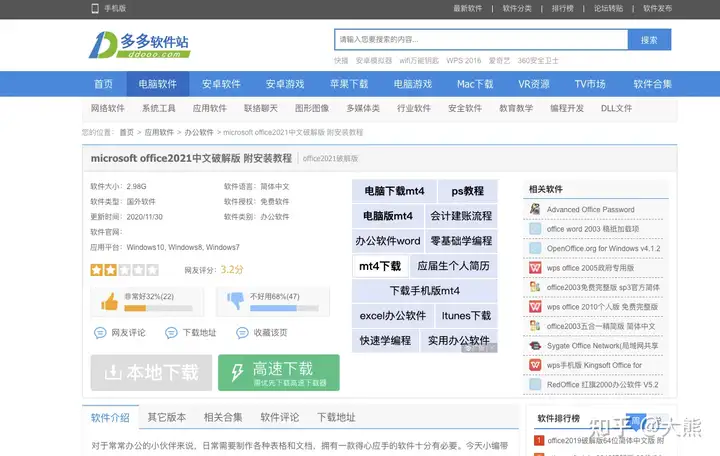Select the 系统工具 subcategory
This screenshot has height=456, width=720.
coord(158,108)
